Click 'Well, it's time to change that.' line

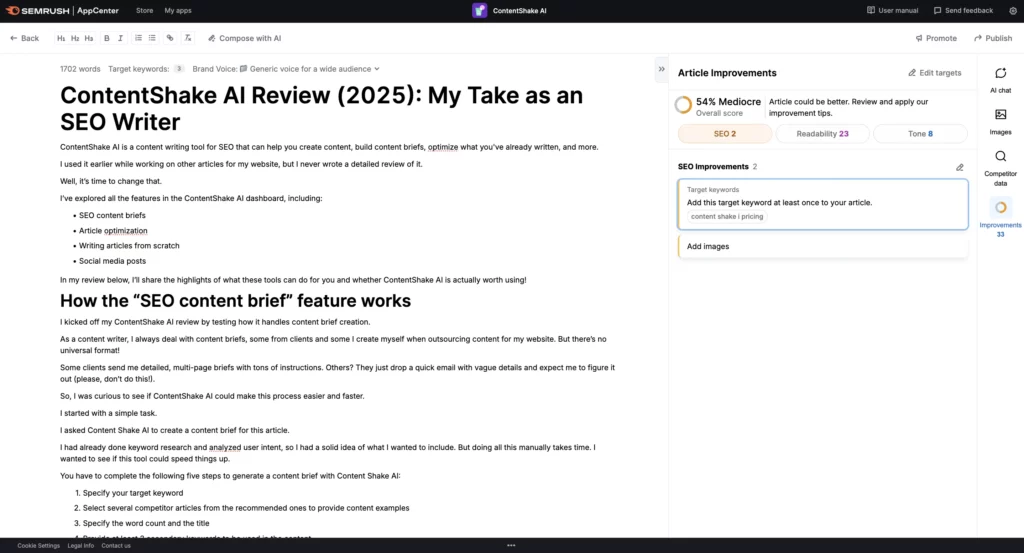pos(110,182)
